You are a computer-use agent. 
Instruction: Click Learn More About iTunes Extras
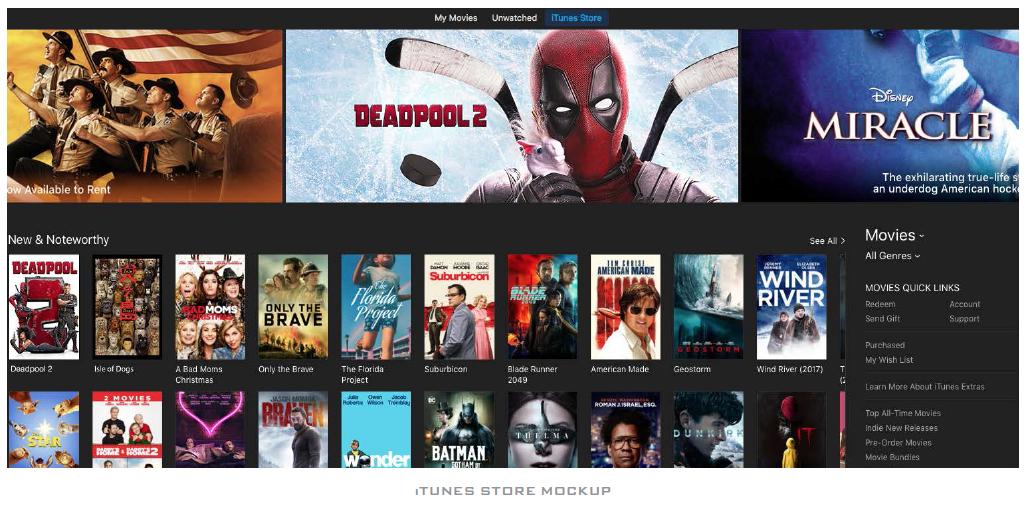click(924, 387)
